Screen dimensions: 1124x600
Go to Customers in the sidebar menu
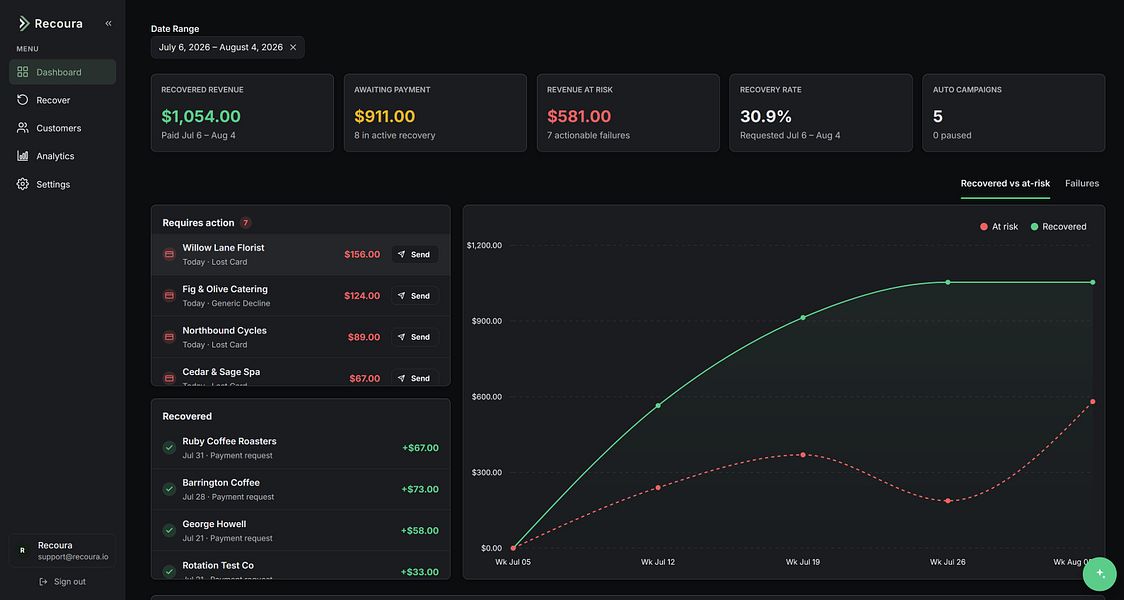click(x=62, y=128)
